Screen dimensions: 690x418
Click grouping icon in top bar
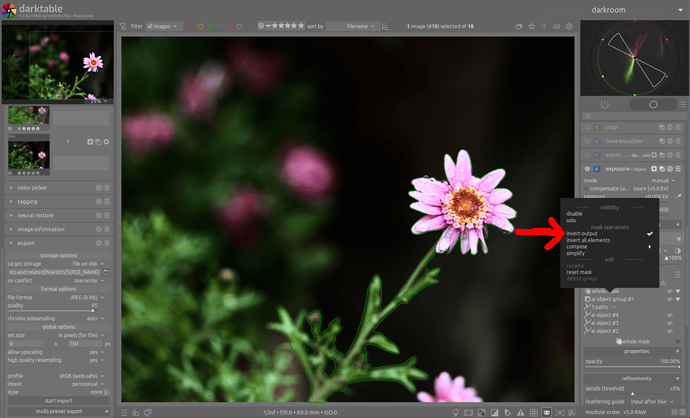(519, 26)
